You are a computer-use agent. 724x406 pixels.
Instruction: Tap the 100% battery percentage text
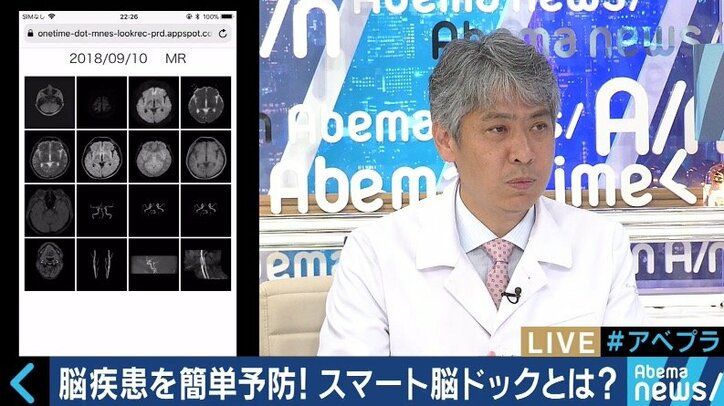[211, 17]
